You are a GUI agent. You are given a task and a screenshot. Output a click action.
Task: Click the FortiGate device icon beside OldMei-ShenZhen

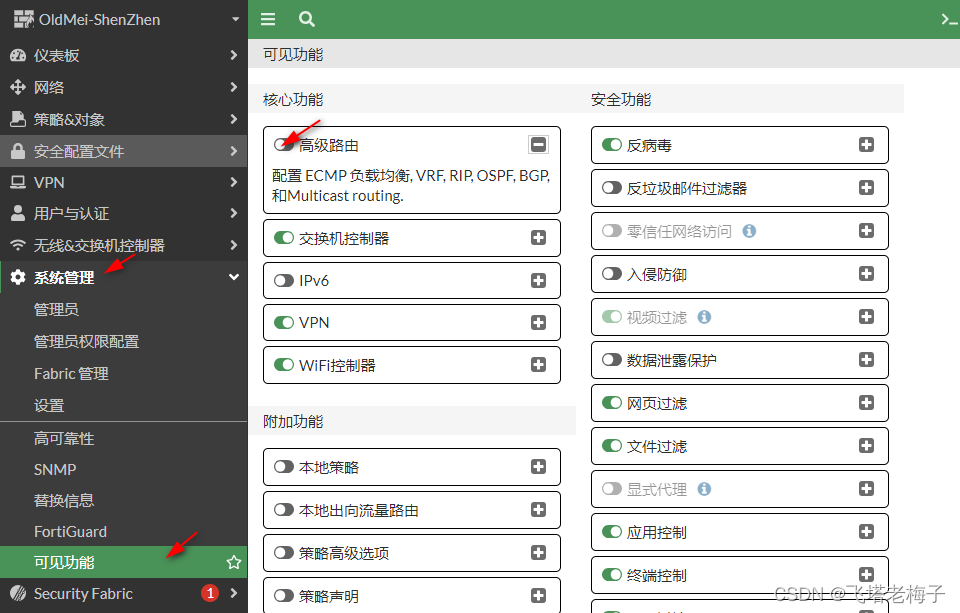23,20
